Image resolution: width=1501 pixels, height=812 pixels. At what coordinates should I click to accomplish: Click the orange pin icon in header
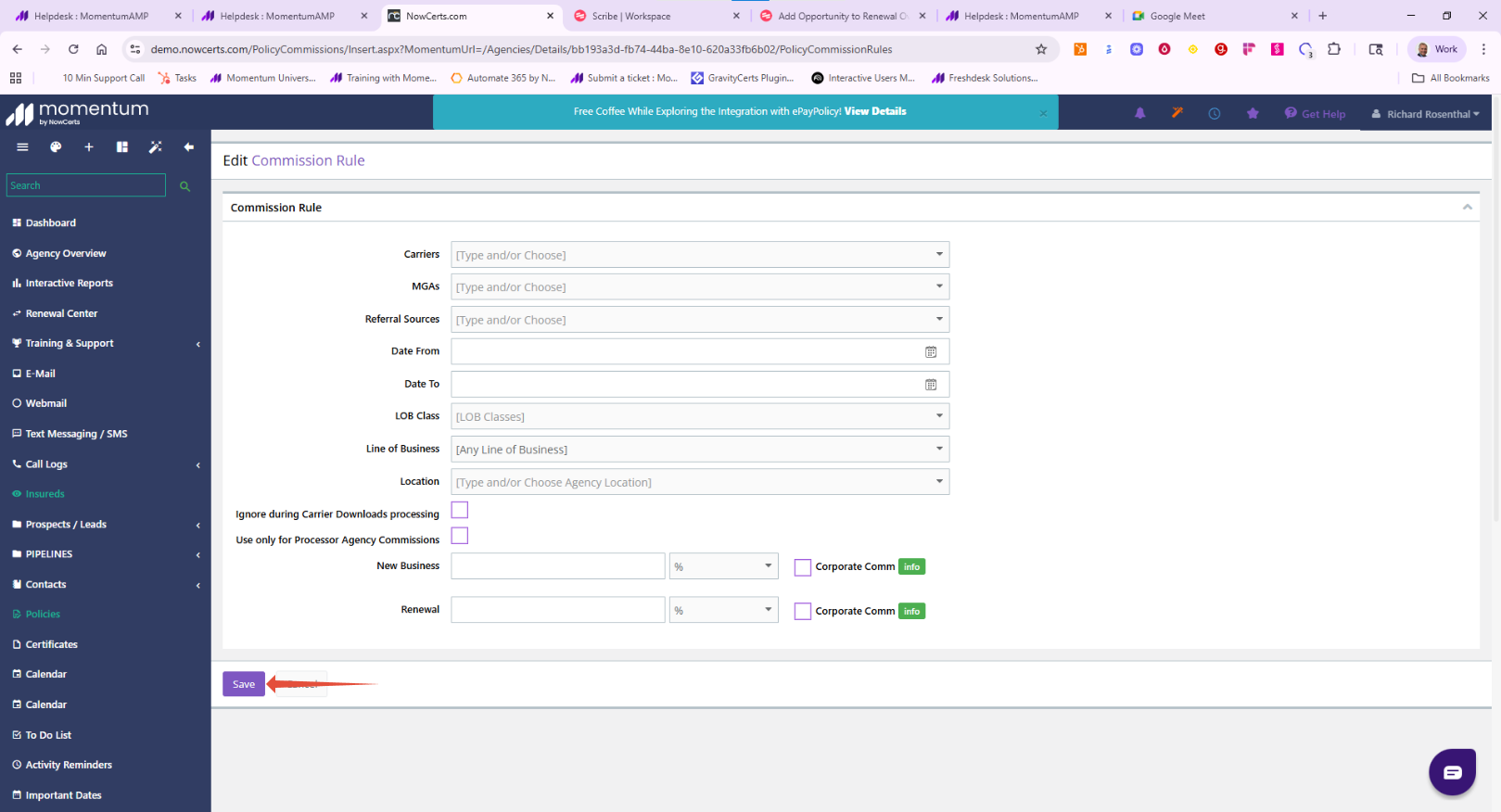(1177, 113)
